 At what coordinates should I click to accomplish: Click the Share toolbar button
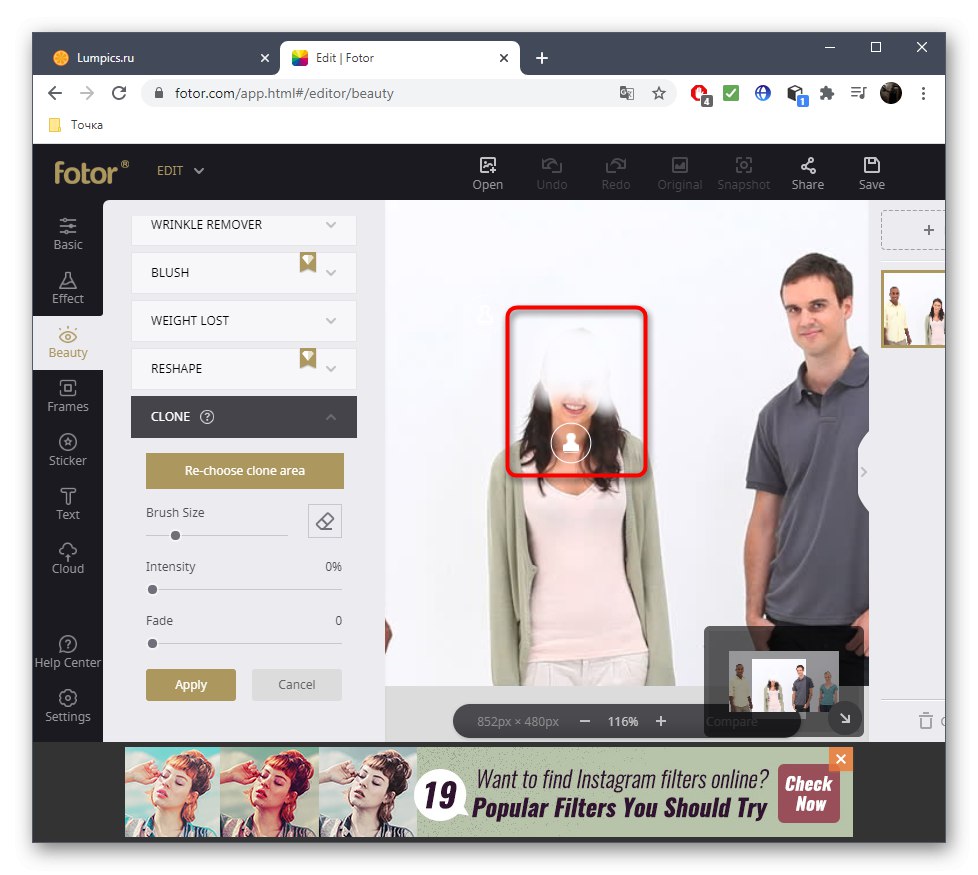click(x=808, y=173)
